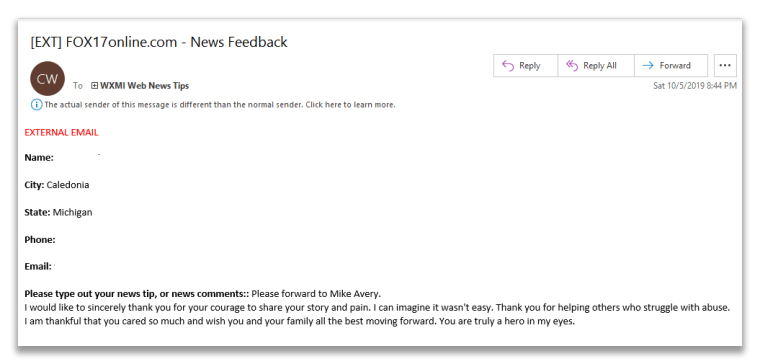Open the three-dots more actions menu
The width and height of the screenshot is (760, 364).
click(x=725, y=65)
